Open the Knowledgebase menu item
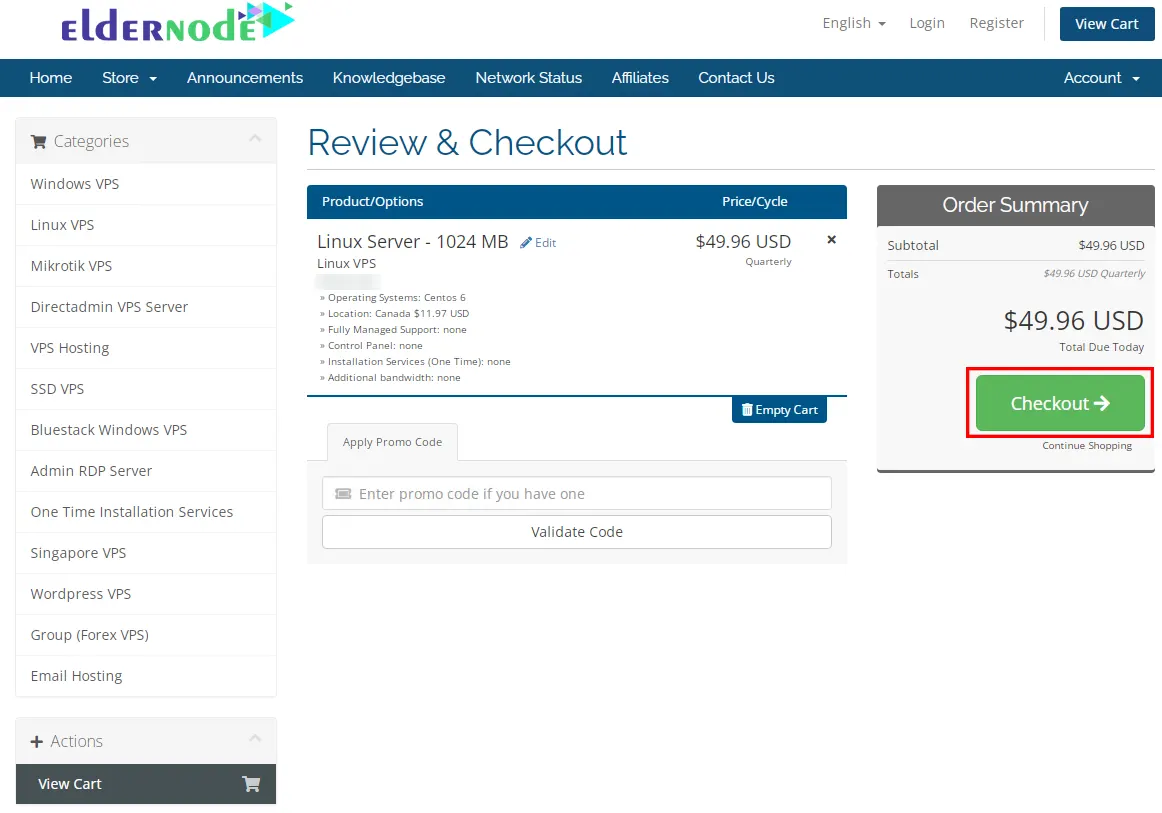Viewport: 1162px width, 813px height. pos(389,77)
